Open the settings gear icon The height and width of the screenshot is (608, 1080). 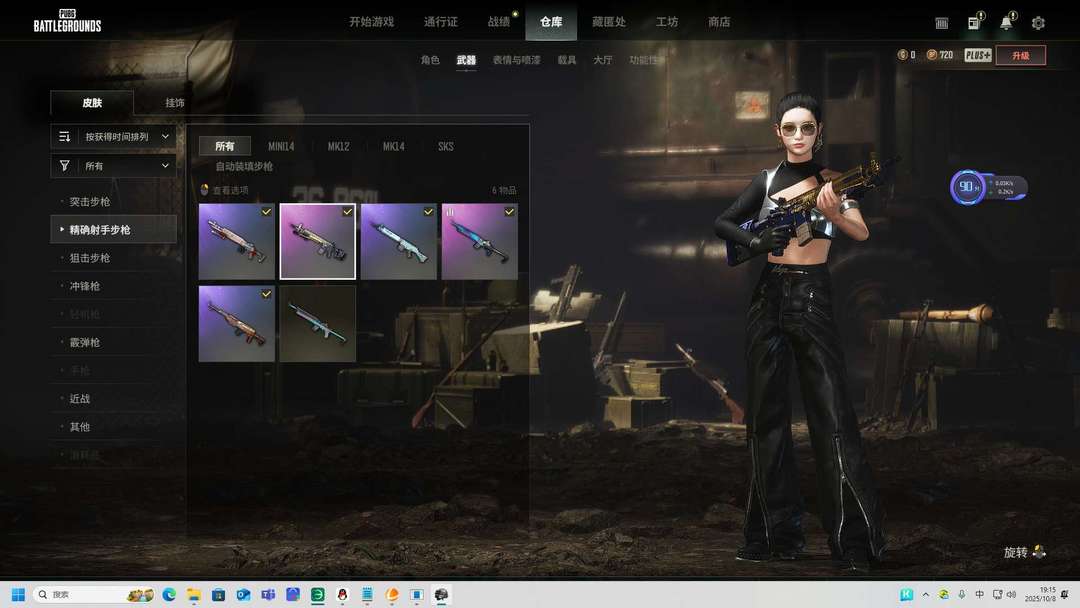click(1038, 23)
